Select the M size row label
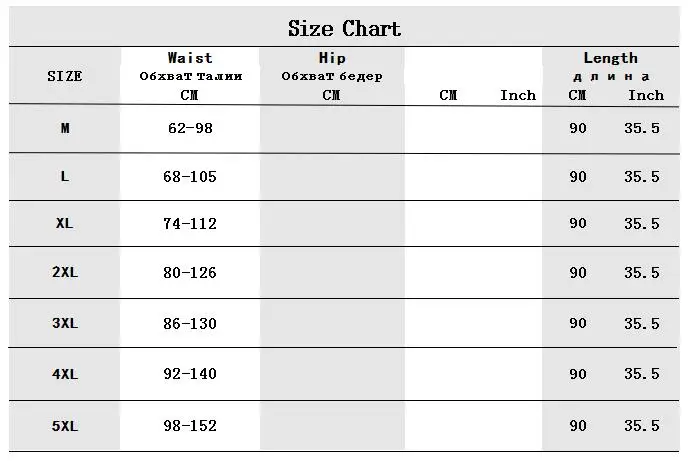The width and height of the screenshot is (688, 461). tap(65, 128)
